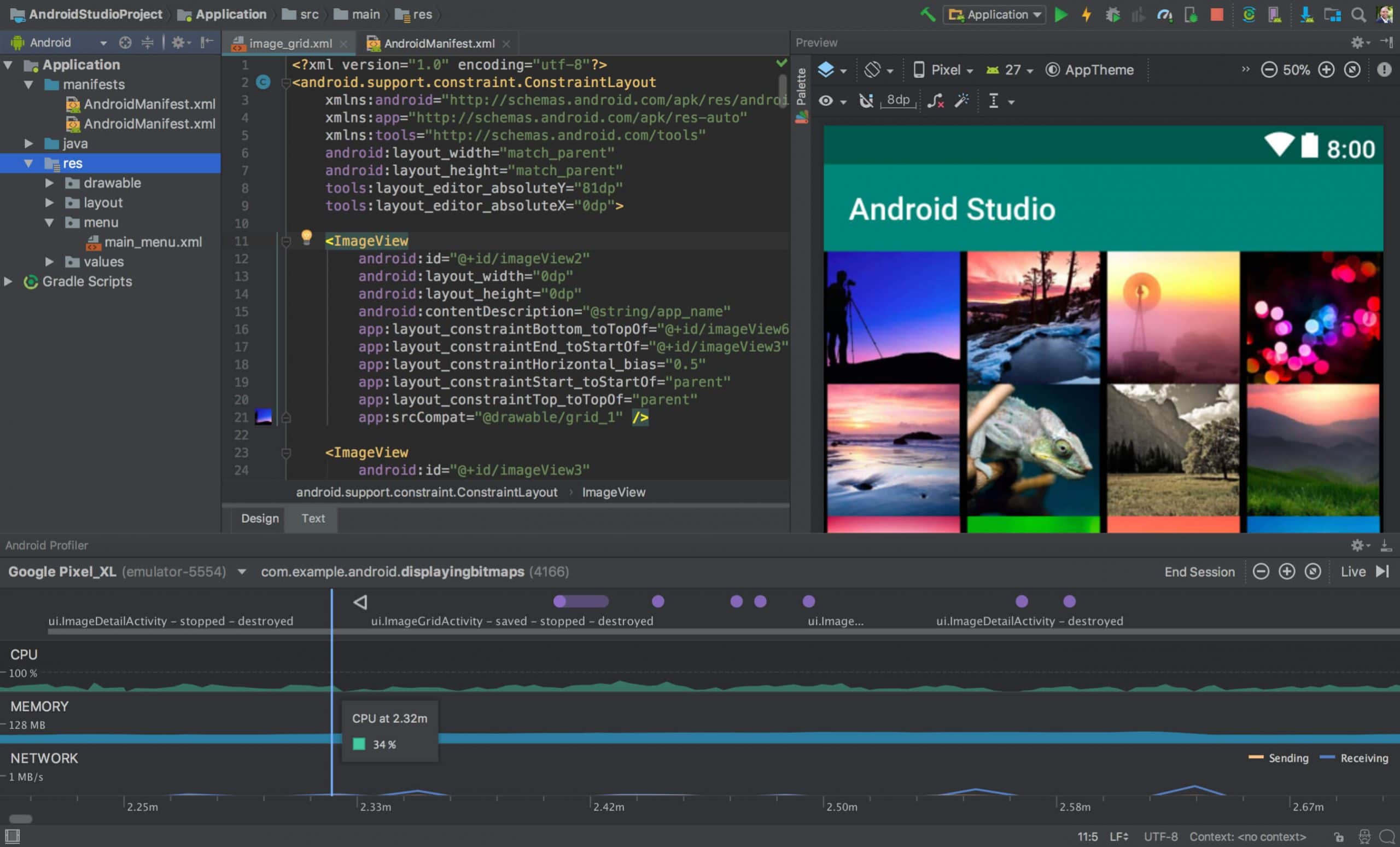The width and height of the screenshot is (1400, 847).
Task: Click the profiler zoom-in button
Action: click(1287, 571)
